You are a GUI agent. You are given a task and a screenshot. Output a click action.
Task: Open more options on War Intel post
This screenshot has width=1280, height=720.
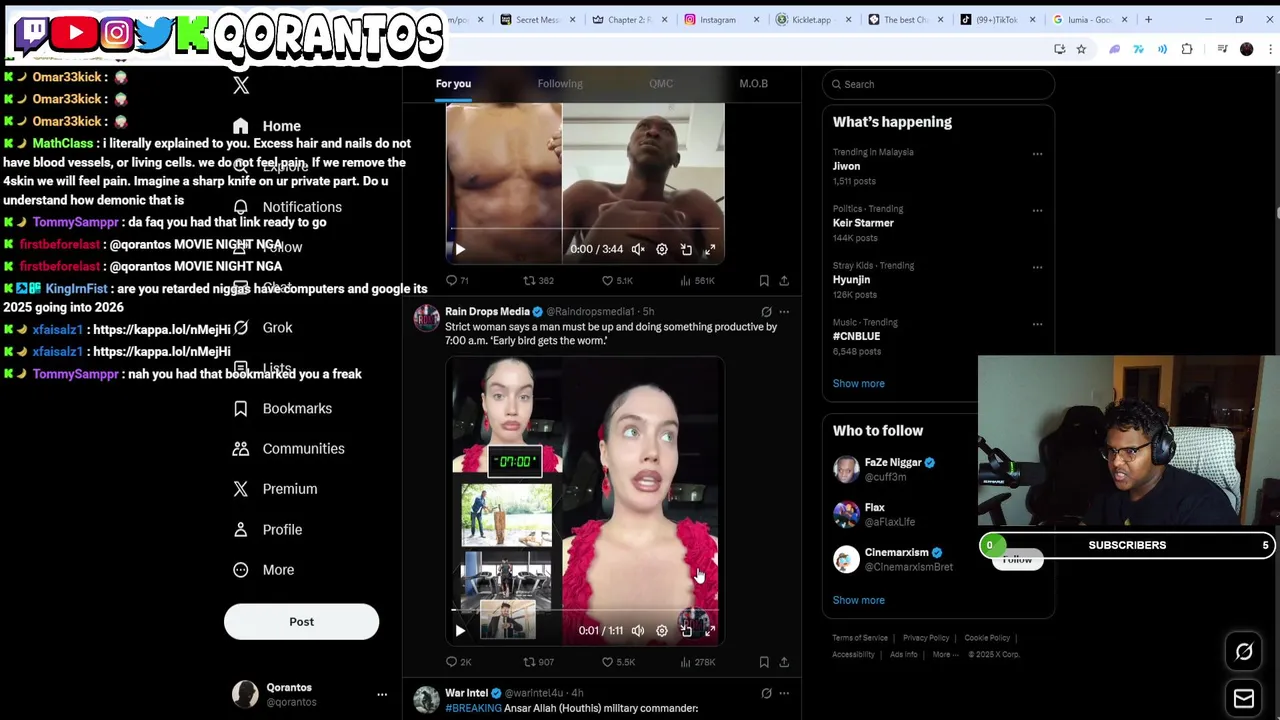click(x=784, y=693)
